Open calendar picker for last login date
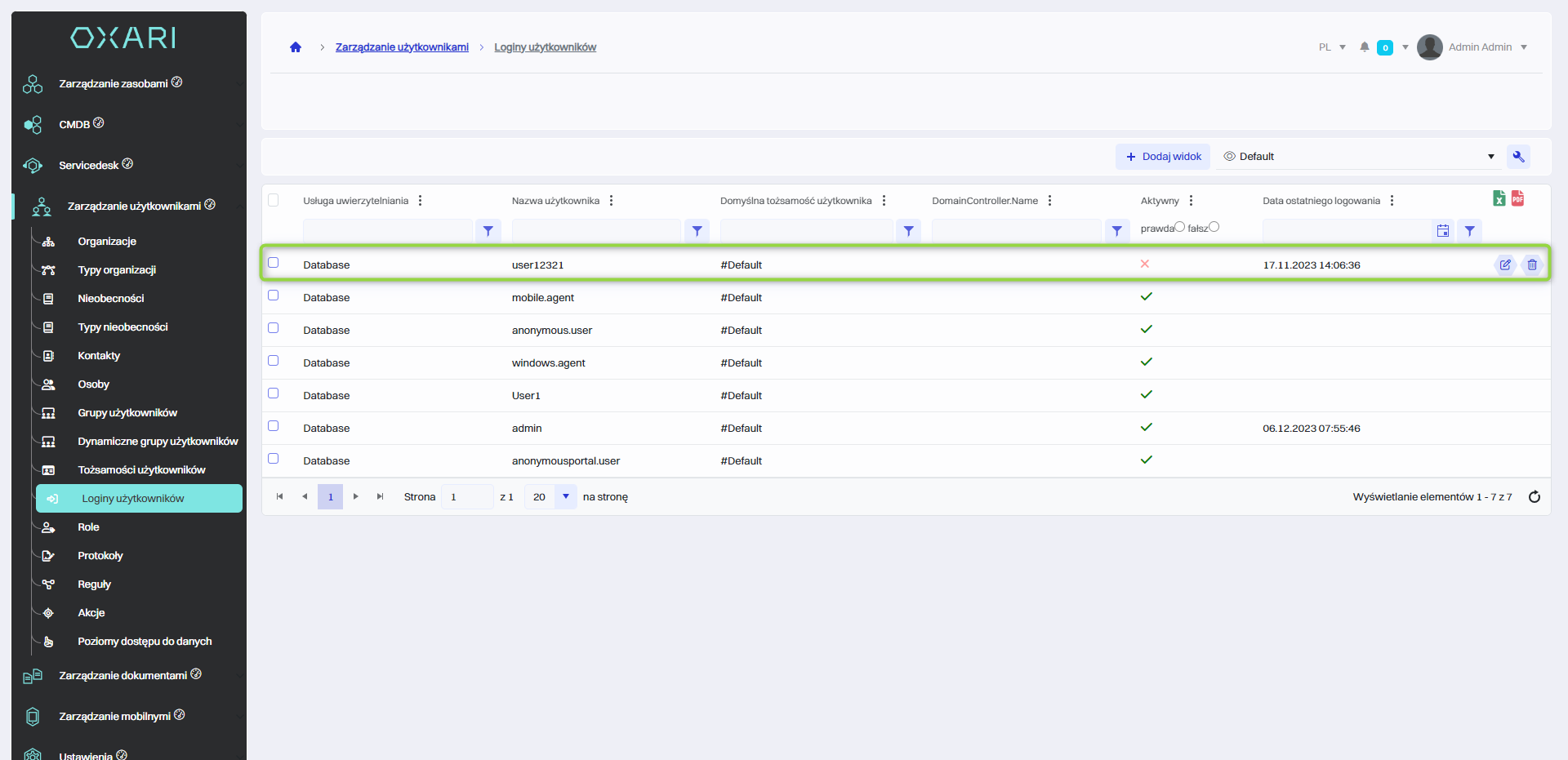The image size is (1568, 760). (x=1443, y=231)
